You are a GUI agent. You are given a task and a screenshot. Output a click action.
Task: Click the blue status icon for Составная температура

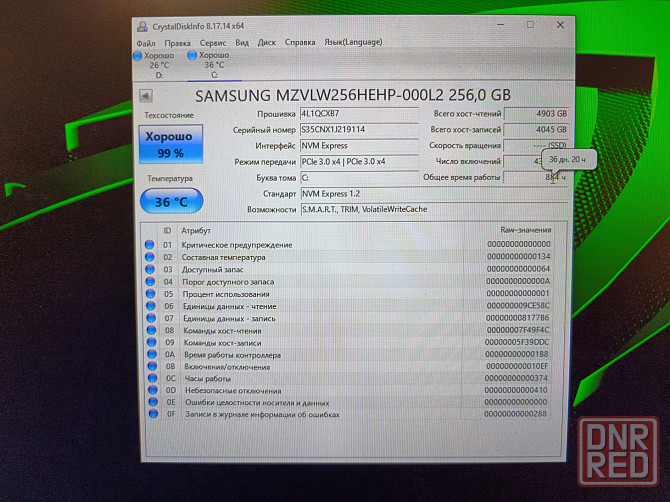150,257
